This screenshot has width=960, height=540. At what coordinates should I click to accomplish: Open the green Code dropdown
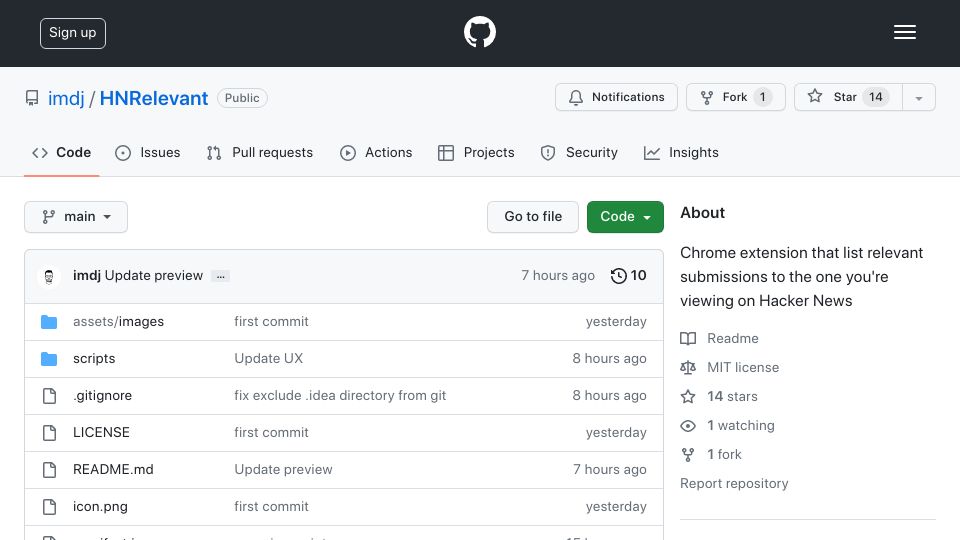[625, 217]
